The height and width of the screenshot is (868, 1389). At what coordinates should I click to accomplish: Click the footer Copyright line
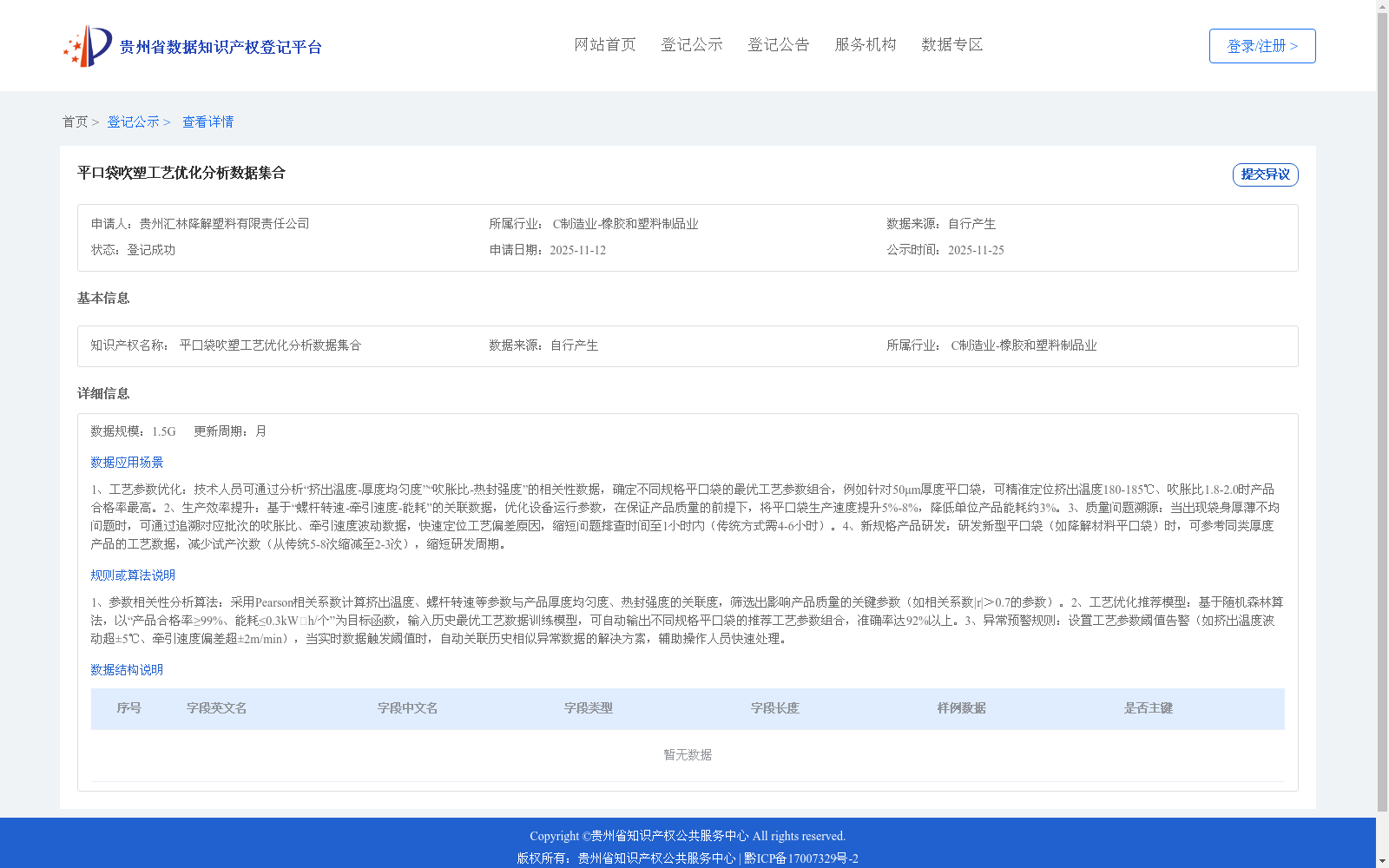(688, 836)
